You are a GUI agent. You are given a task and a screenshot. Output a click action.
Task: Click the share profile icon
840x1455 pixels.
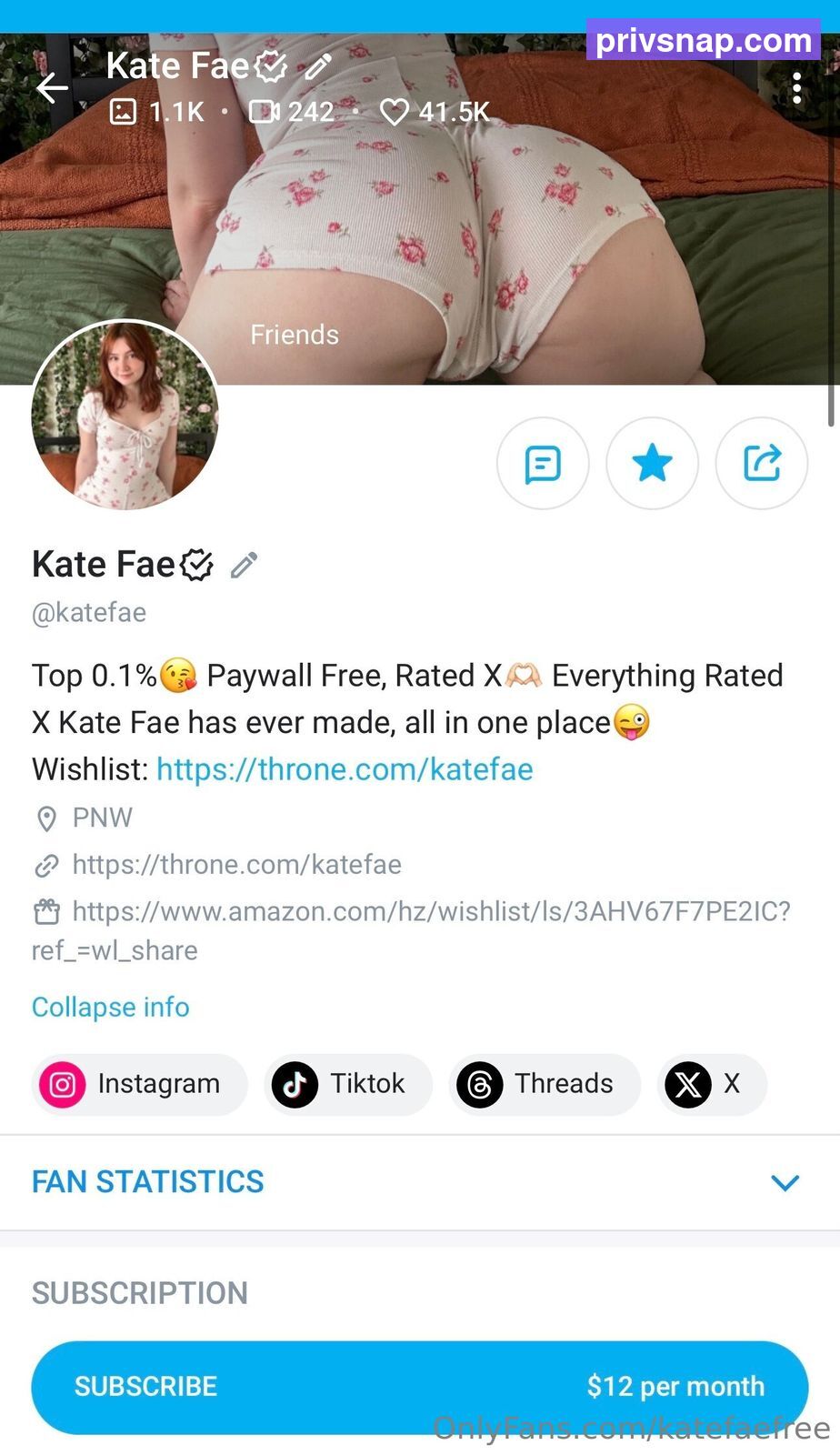pyautogui.click(x=762, y=464)
